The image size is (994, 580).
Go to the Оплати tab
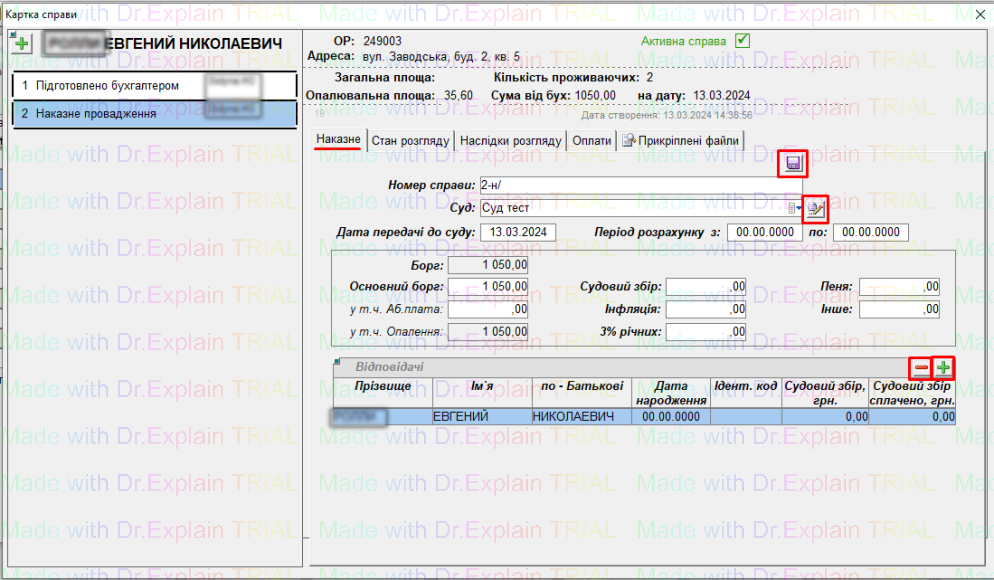tap(591, 141)
